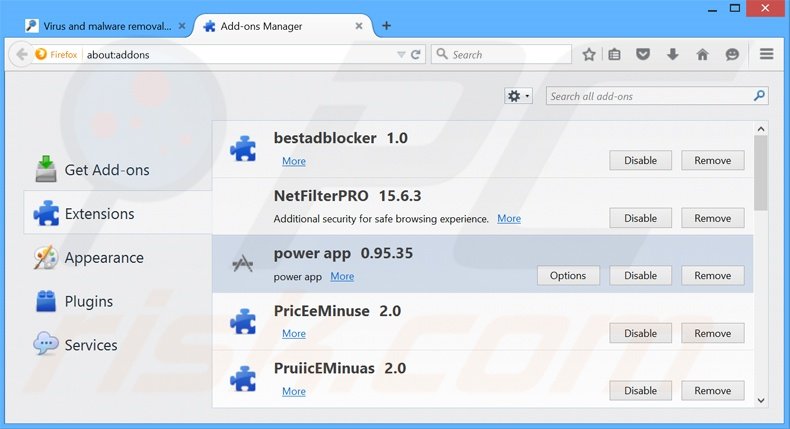Disable the power app extension
This screenshot has height=429, width=790.
click(x=640, y=276)
